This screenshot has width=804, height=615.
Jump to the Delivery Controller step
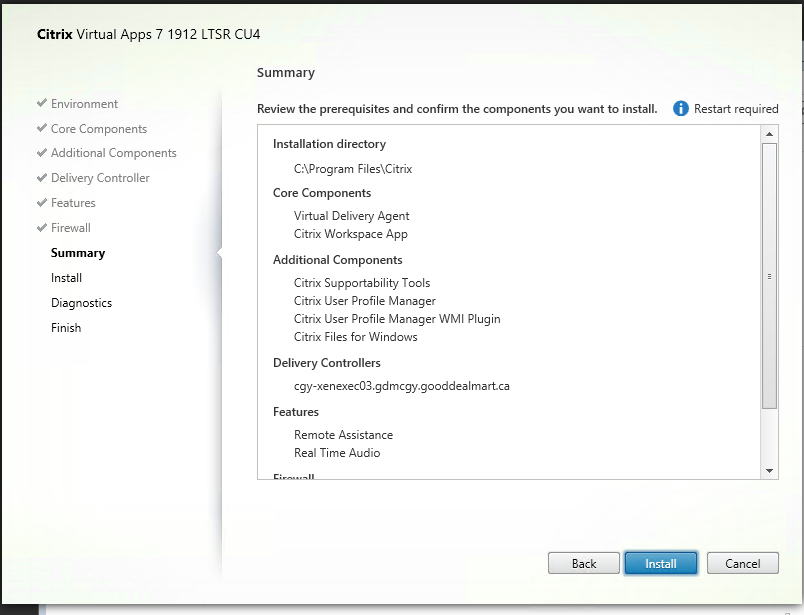tap(100, 178)
